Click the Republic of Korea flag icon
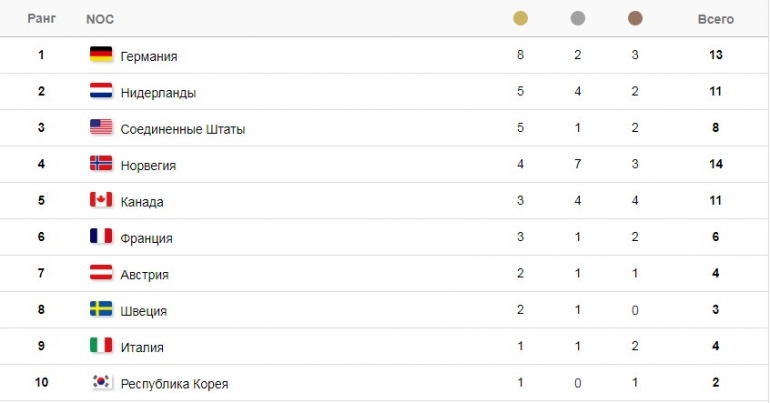Image resolution: width=770 pixels, height=403 pixels. click(x=101, y=381)
